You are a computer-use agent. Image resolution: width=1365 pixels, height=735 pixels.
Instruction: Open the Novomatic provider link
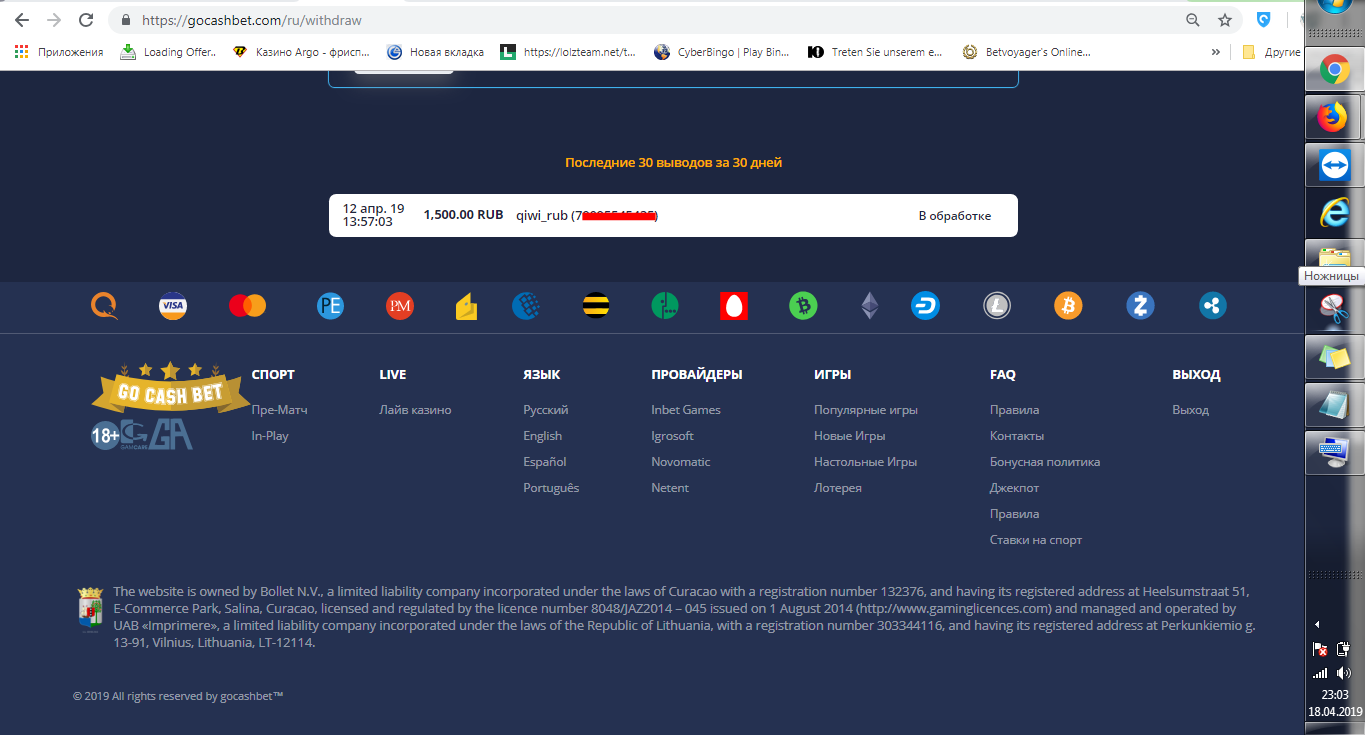pos(680,462)
